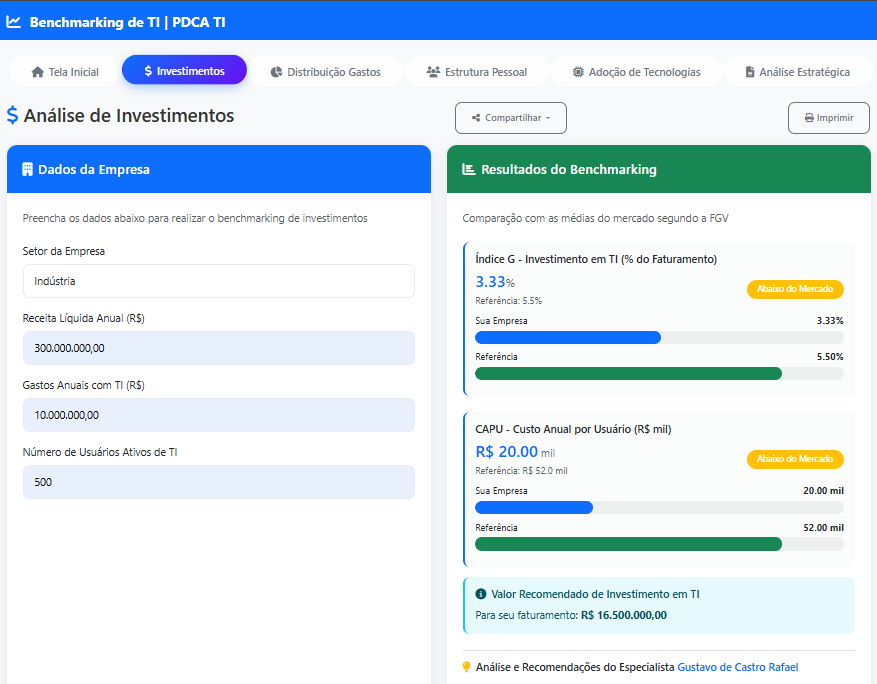The image size is (877, 684).
Task: Click the home icon on Tela Inicial
Action: (37, 72)
